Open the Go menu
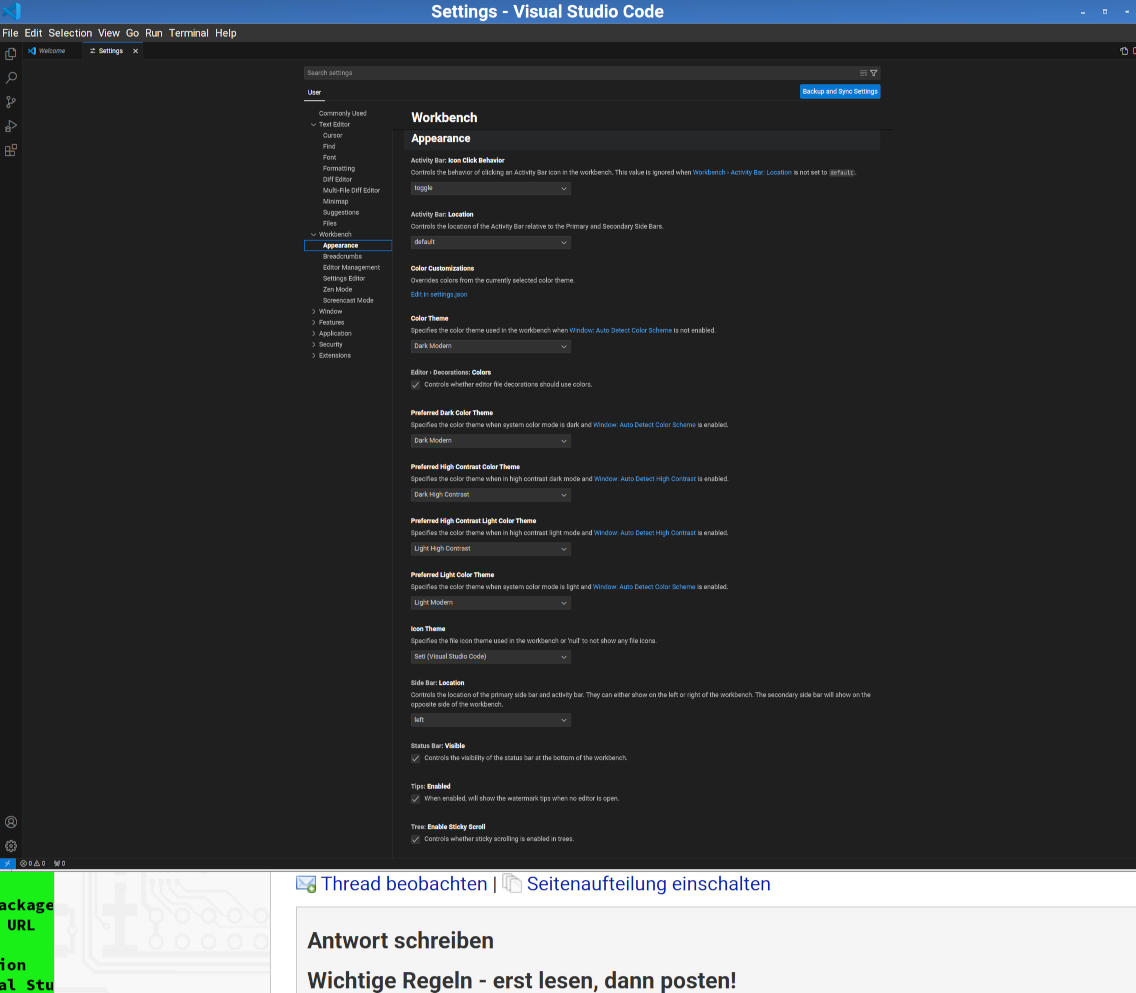Image resolution: width=1136 pixels, height=993 pixels. point(133,33)
